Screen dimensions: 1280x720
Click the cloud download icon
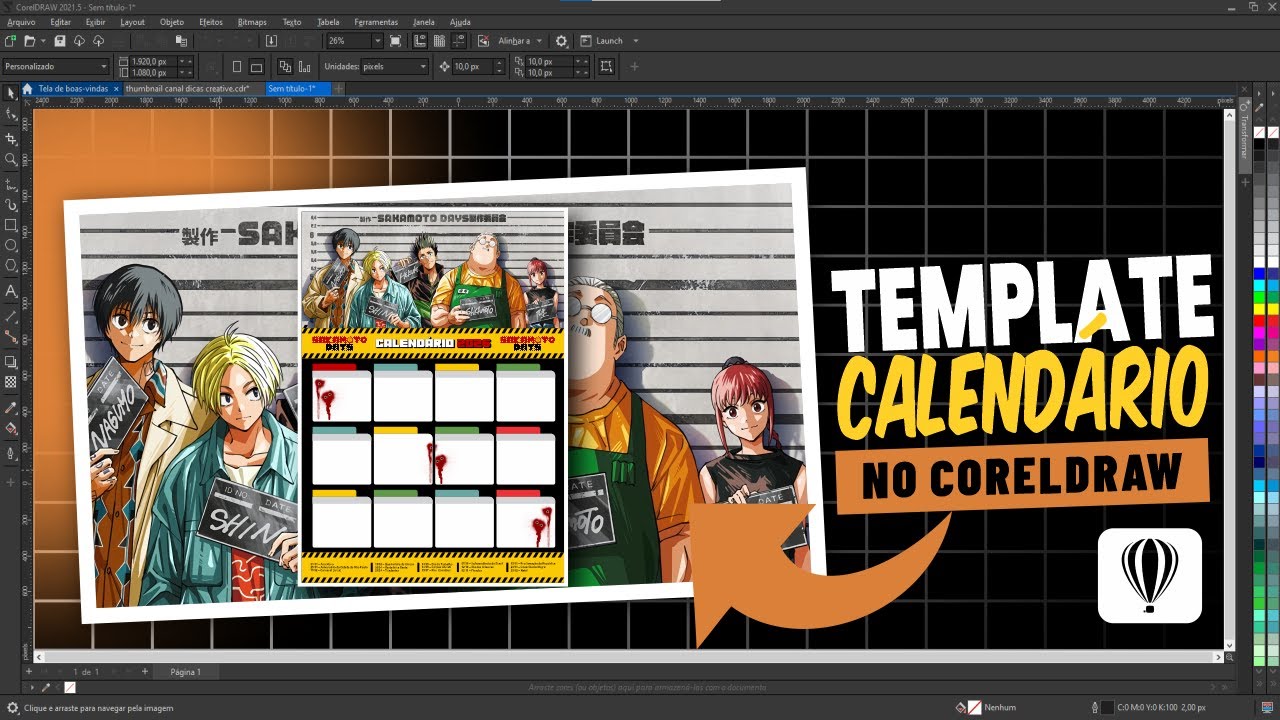click(x=79, y=41)
